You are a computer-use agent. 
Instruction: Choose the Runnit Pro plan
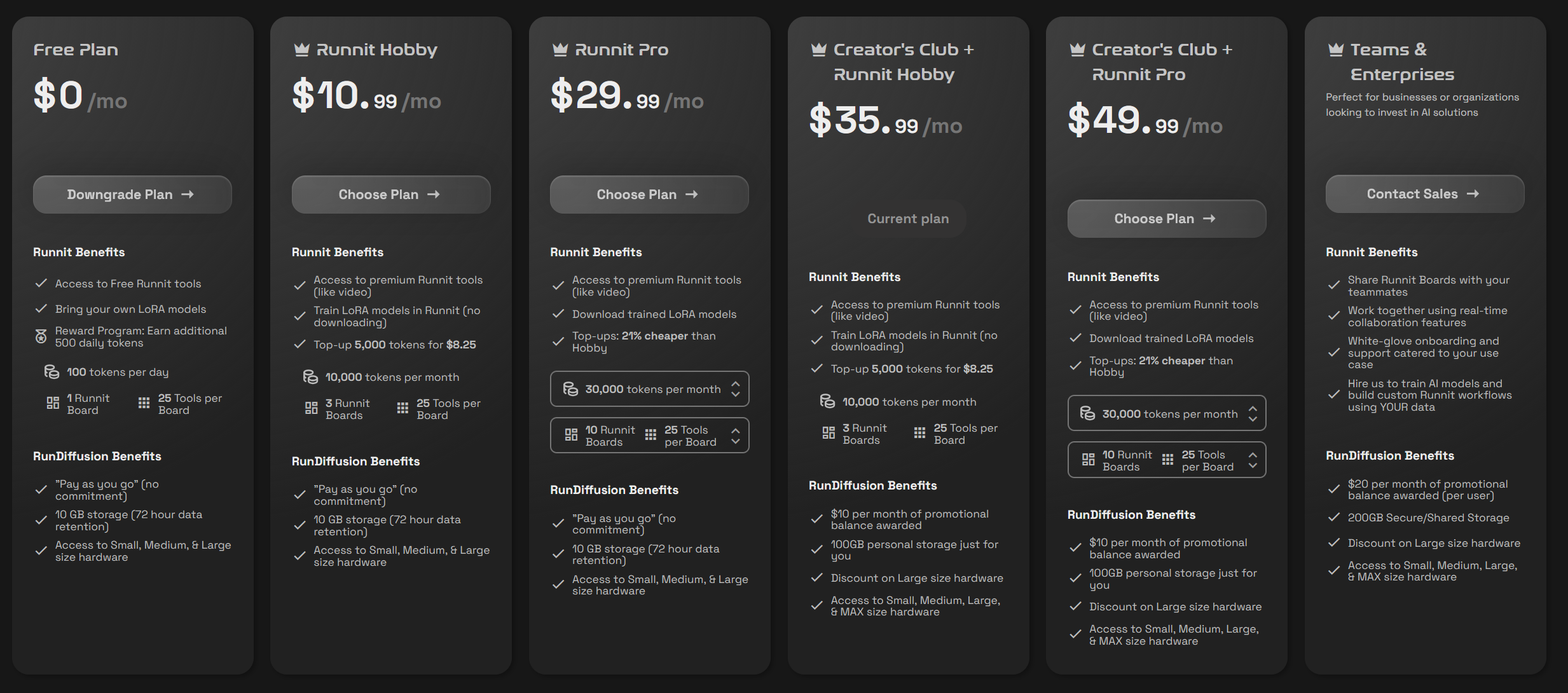[649, 195]
